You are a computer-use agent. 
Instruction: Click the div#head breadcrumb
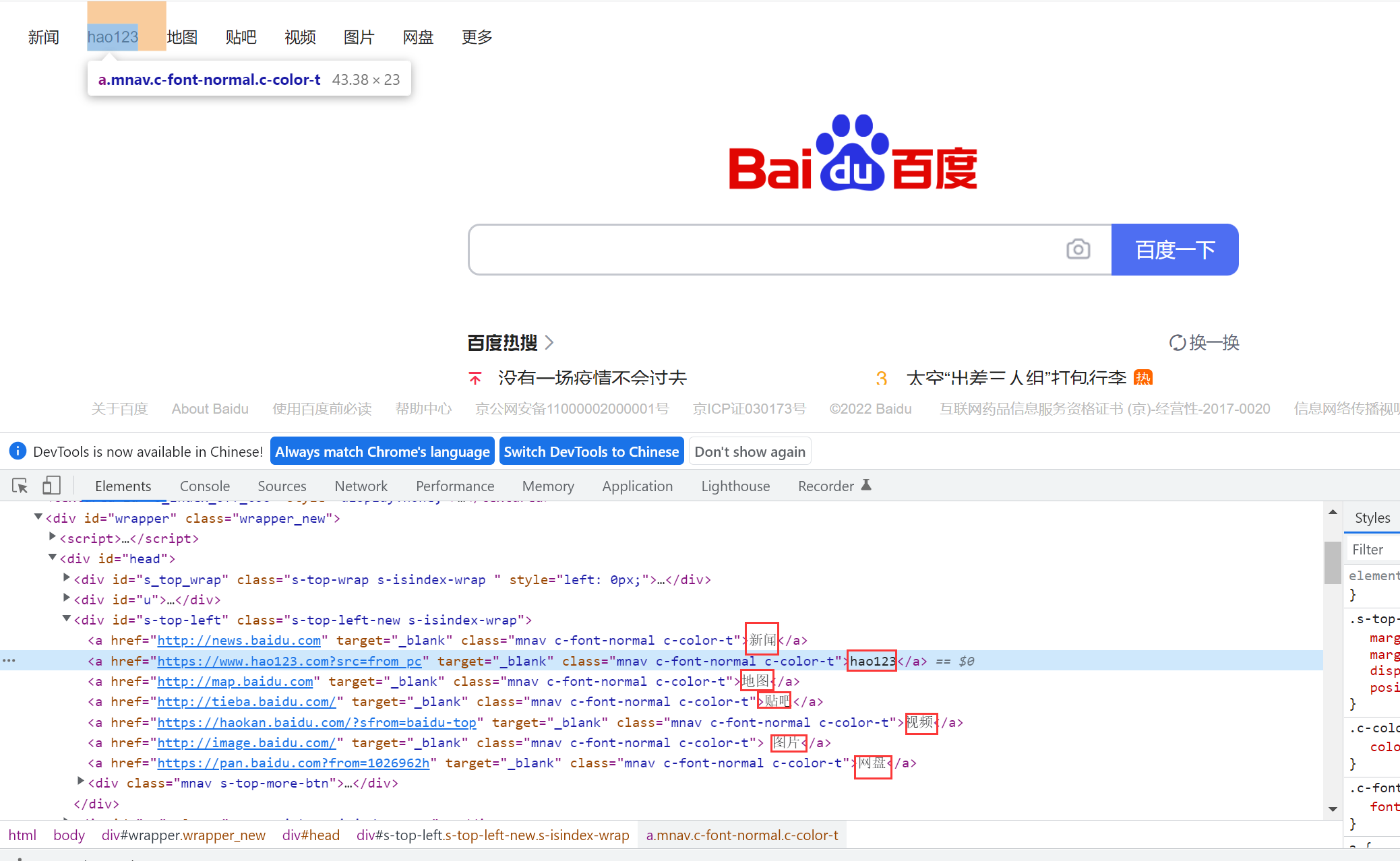311,835
